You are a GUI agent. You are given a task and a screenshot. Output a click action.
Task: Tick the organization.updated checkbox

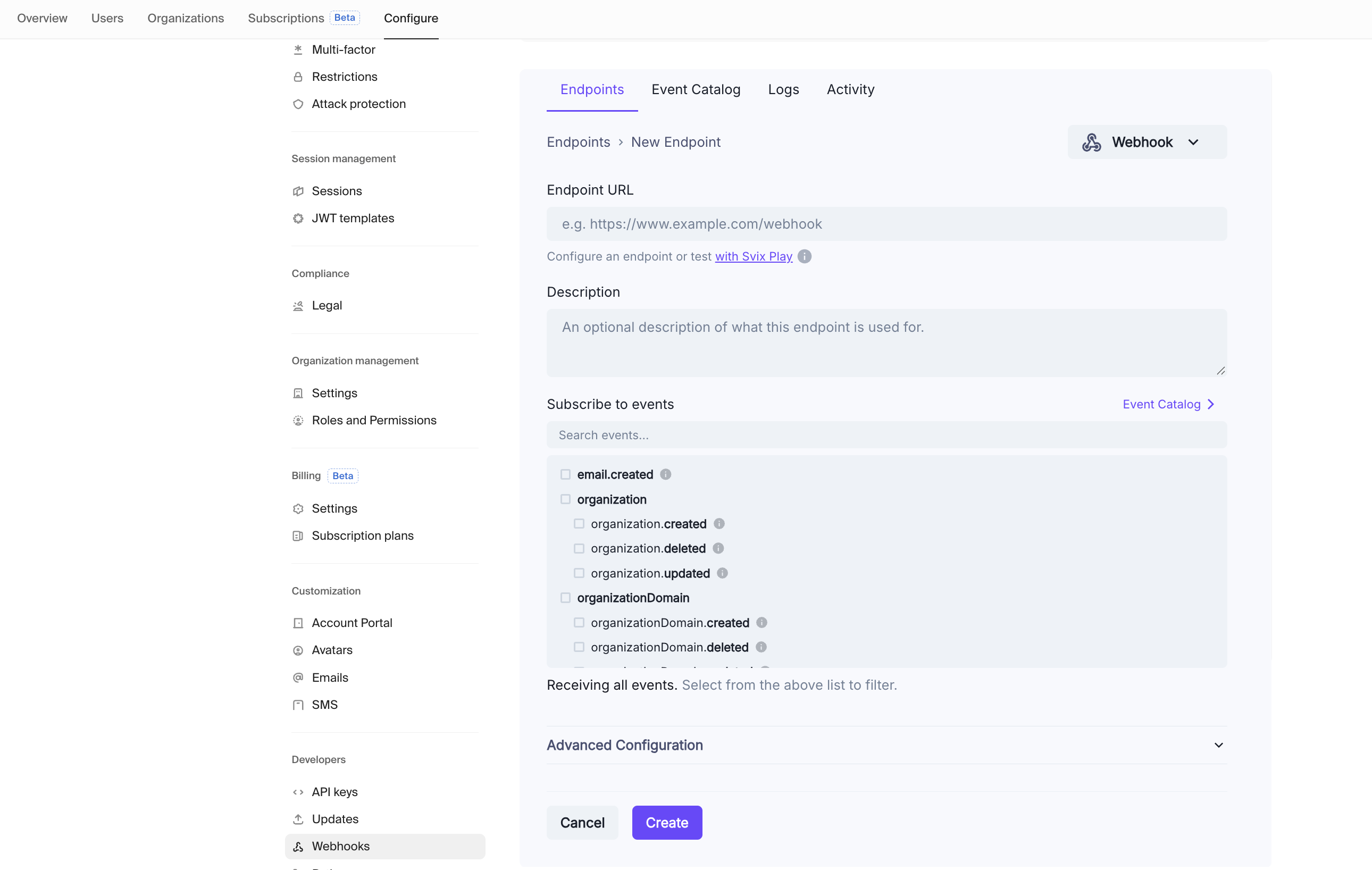pos(579,573)
